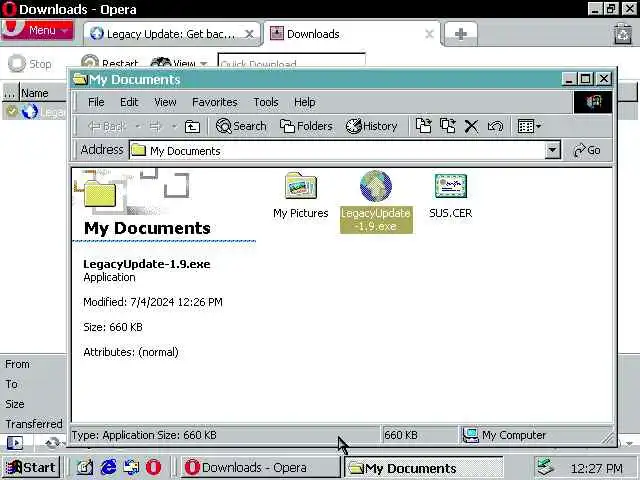Go back with the Back toolbar button

tap(107, 127)
